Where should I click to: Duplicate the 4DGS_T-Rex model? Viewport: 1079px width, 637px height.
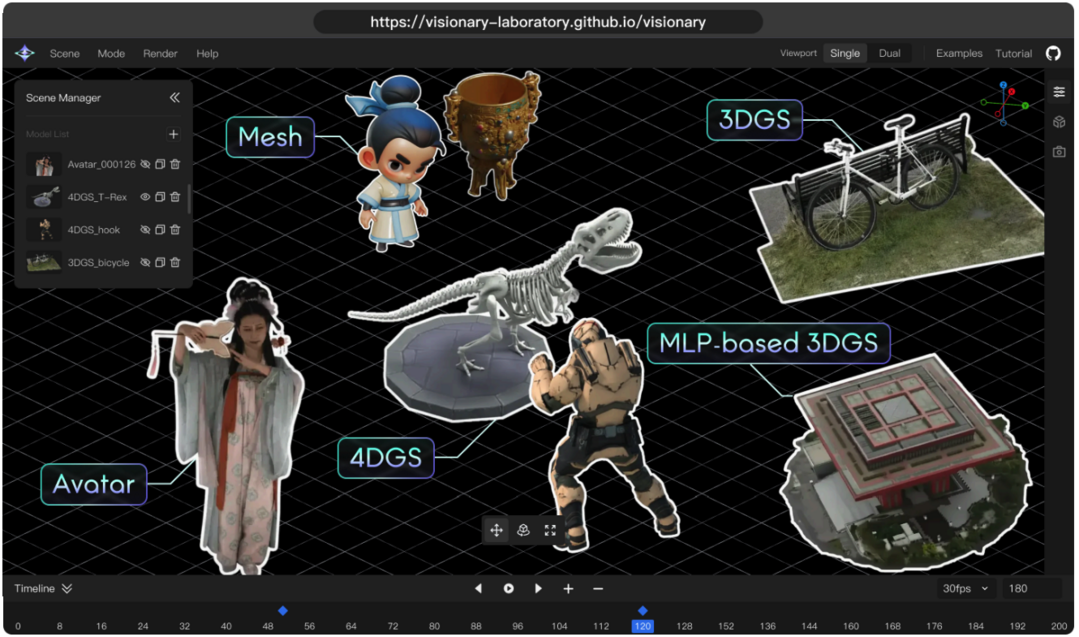coord(159,197)
